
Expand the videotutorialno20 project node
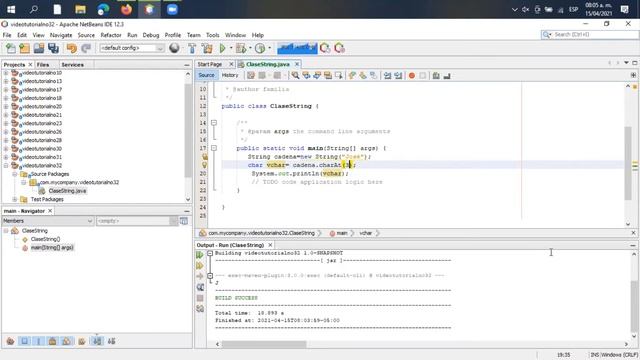coord(6,107)
